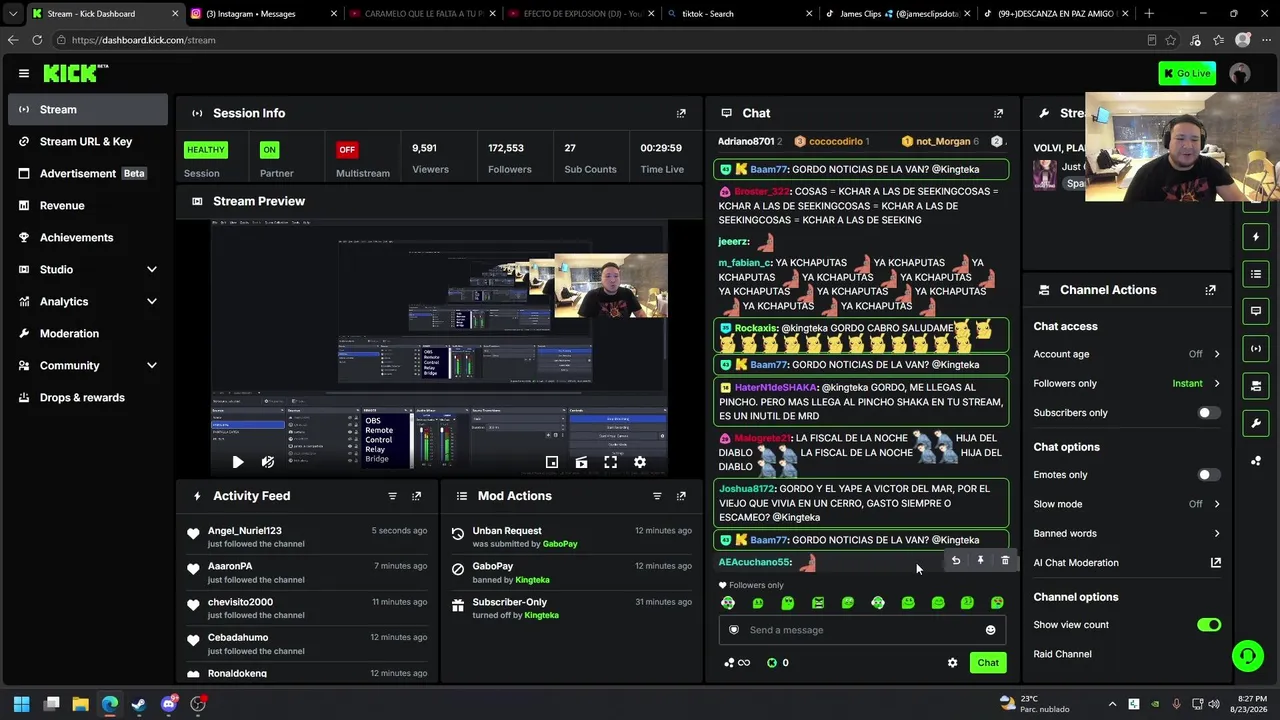This screenshot has width=1280, height=720.
Task: Open Account age setting options
Action: [x=1127, y=354]
